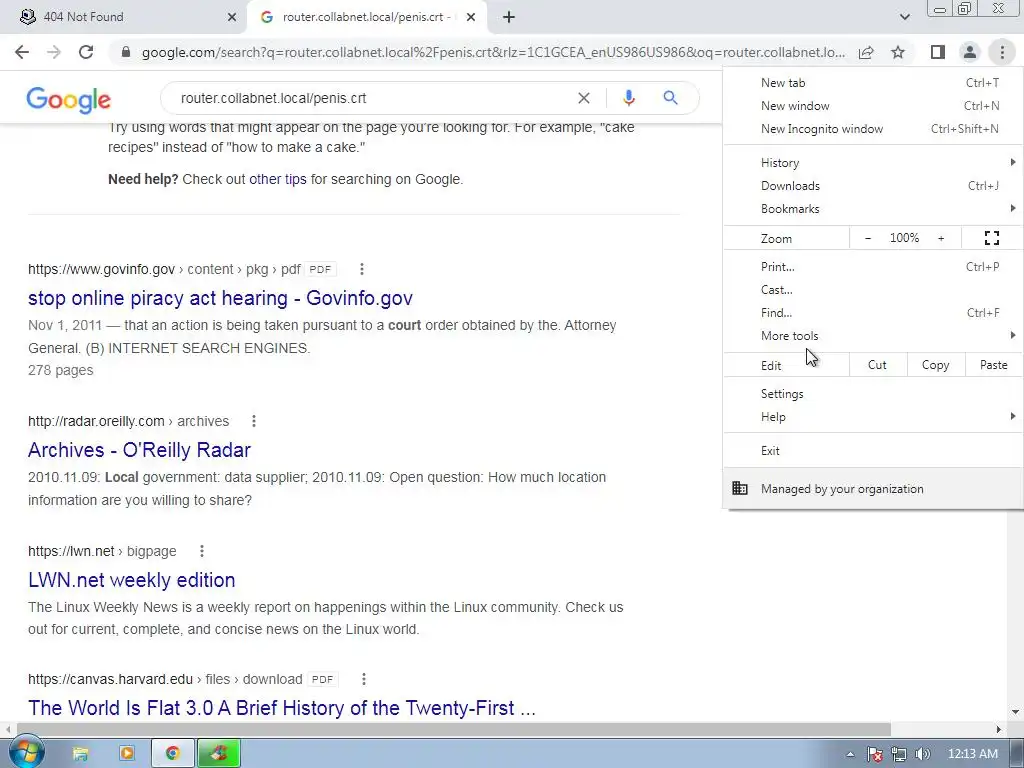Click the volume speaker tray icon
The width and height of the screenshot is (1024, 768).
(922, 754)
